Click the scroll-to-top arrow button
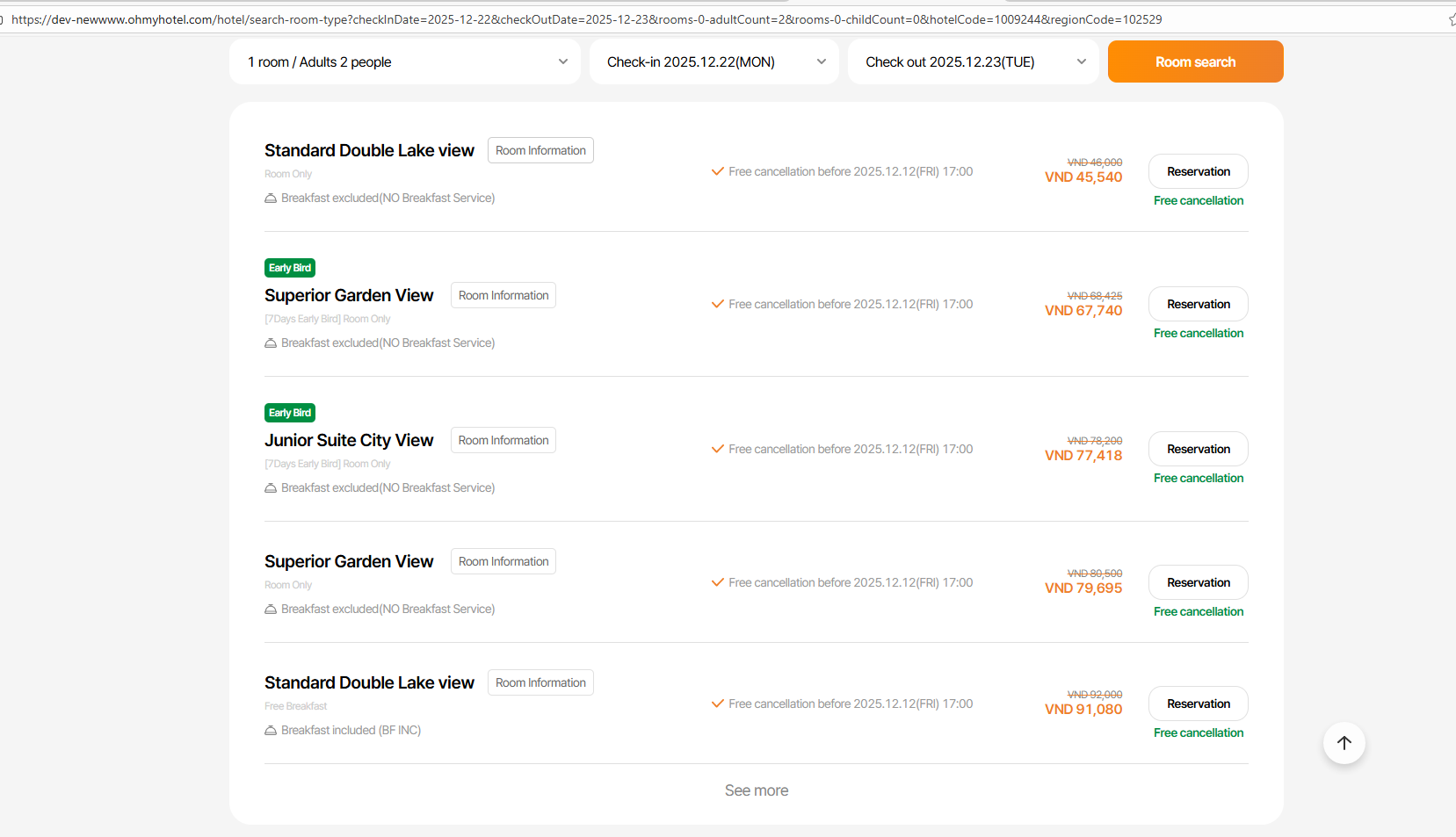This screenshot has height=837, width=1456. (x=1344, y=743)
